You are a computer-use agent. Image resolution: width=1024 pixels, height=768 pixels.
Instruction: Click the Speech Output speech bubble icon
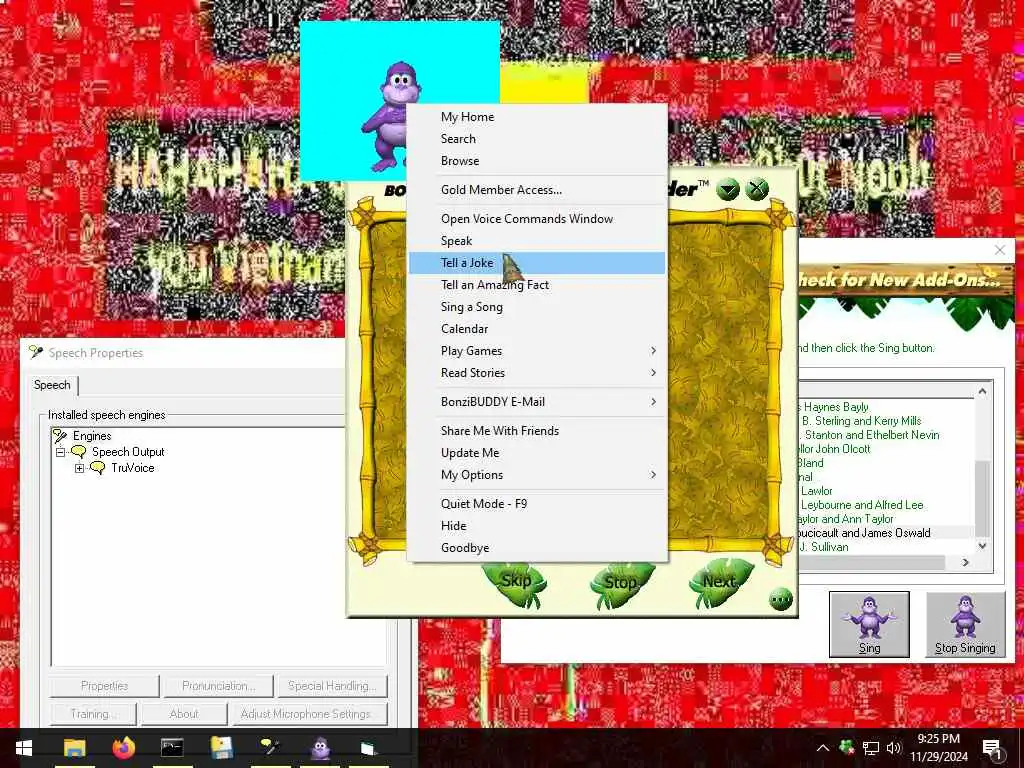(79, 452)
